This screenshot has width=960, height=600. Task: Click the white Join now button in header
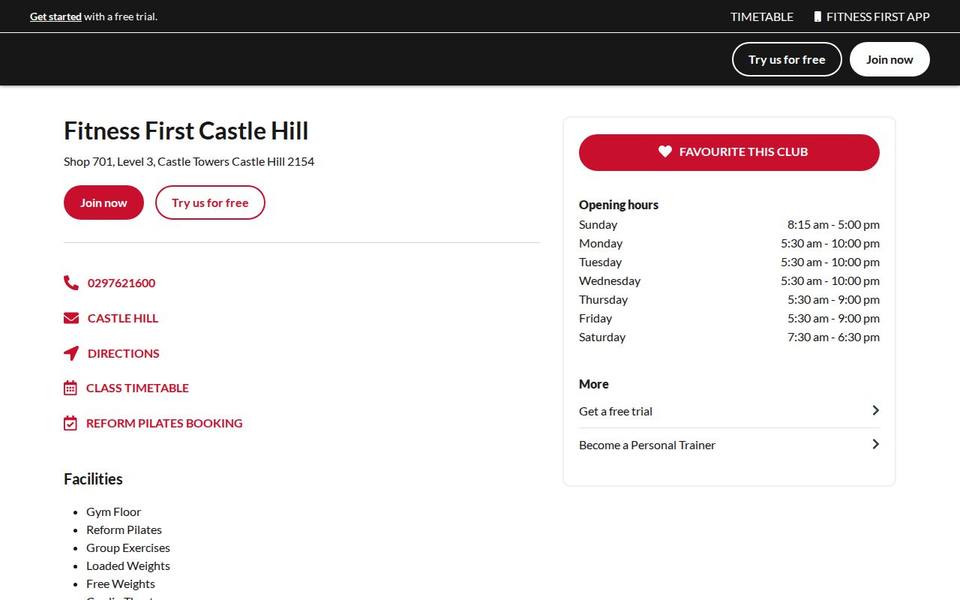pyautogui.click(x=890, y=59)
